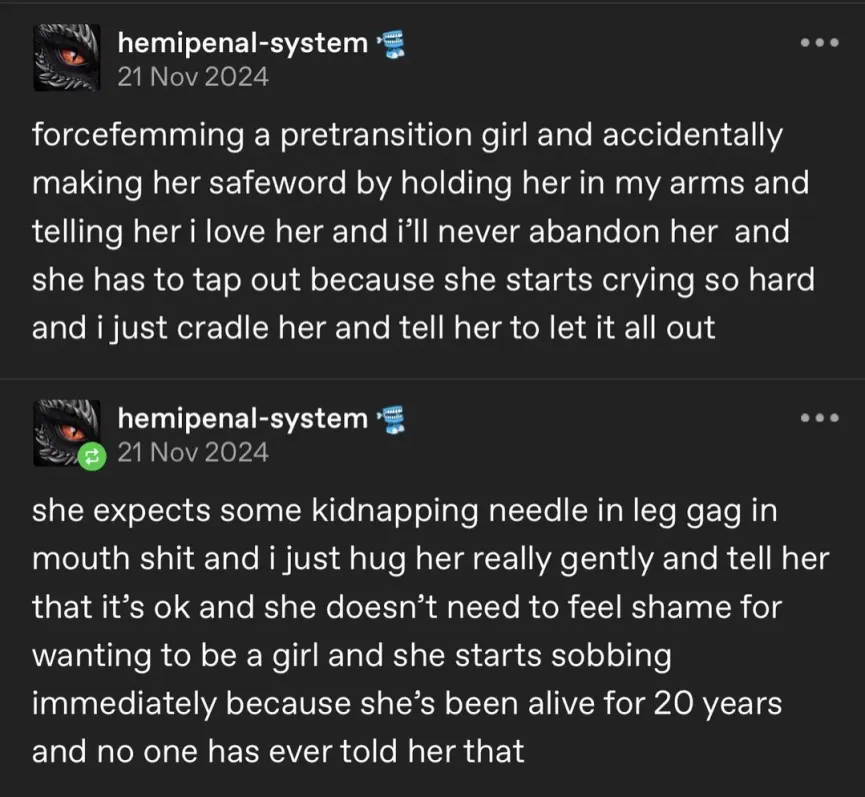Click the dragon-eye avatar on the second post

(68, 432)
